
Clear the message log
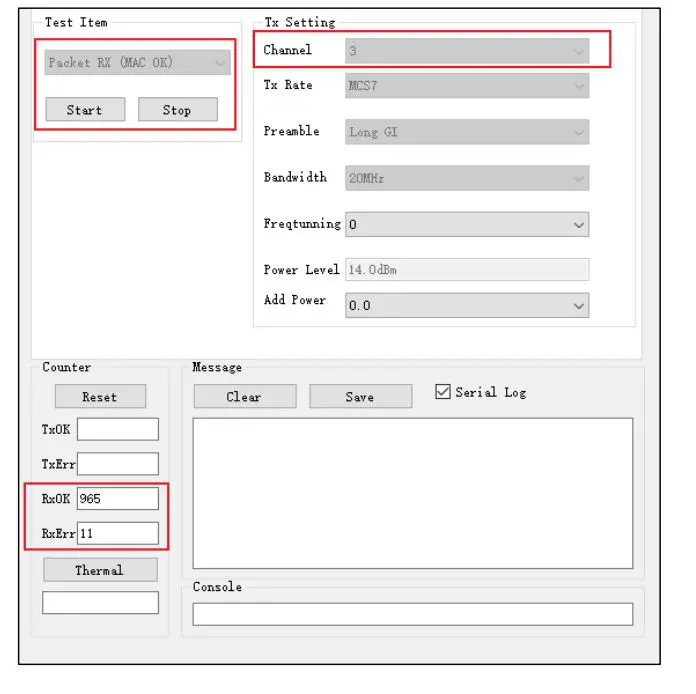pyautogui.click(x=245, y=396)
